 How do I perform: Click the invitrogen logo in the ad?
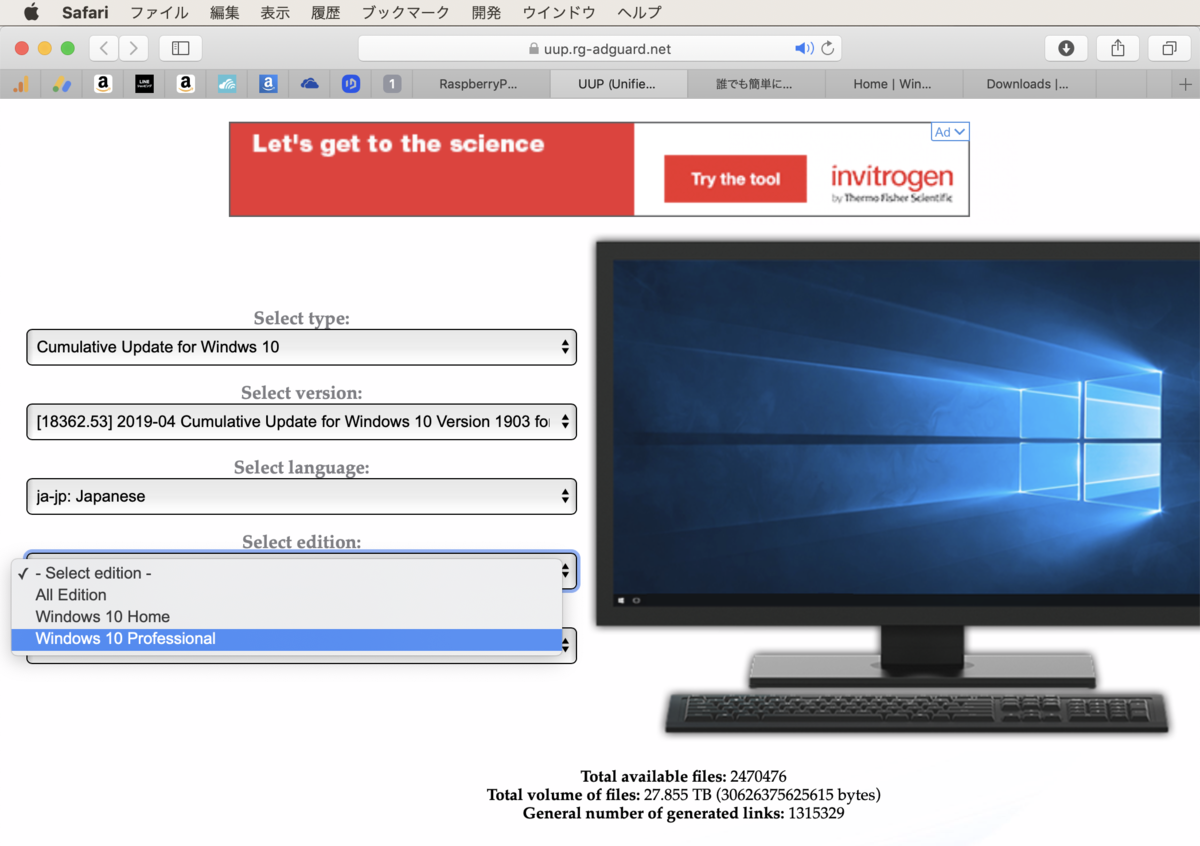(892, 183)
